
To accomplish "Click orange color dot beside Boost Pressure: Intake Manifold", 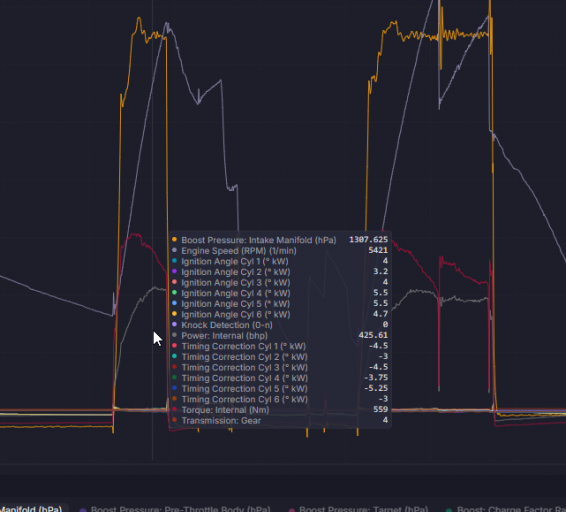I will pos(174,239).
